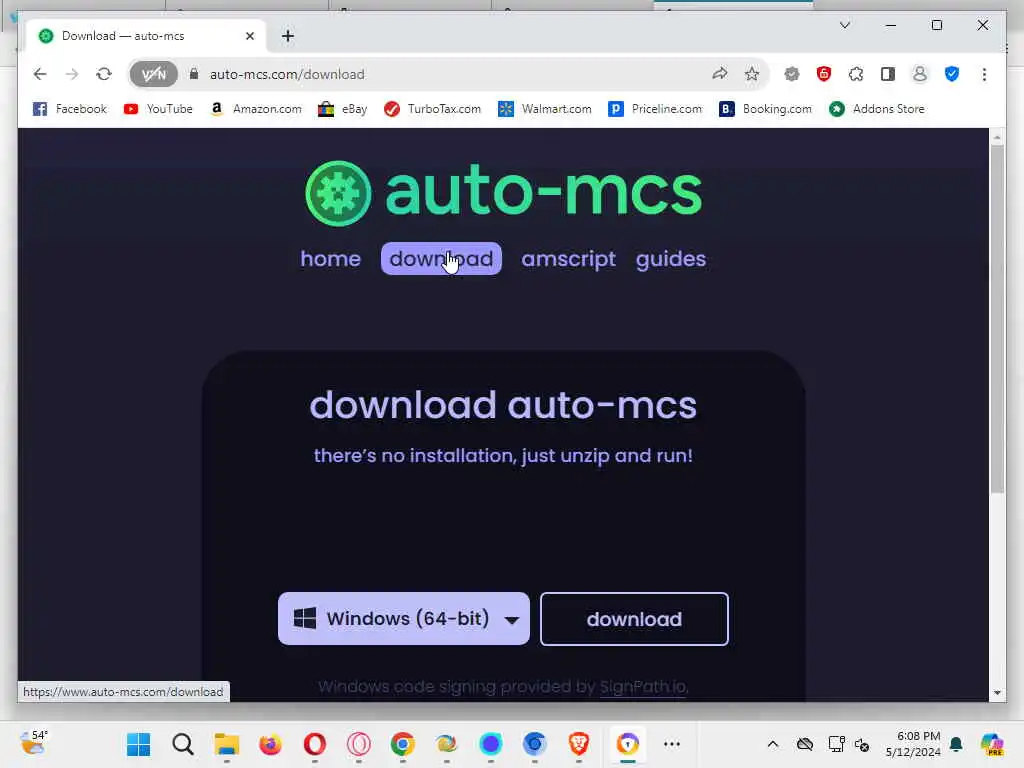Expand the Windows (64-bit) platform dropdown
This screenshot has height=768, width=1024.
(x=404, y=618)
